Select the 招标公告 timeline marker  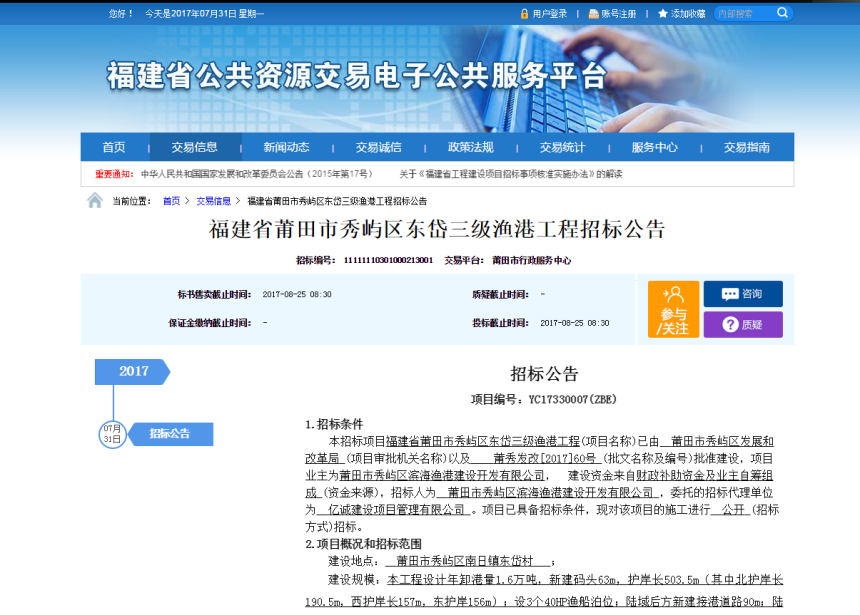point(170,434)
